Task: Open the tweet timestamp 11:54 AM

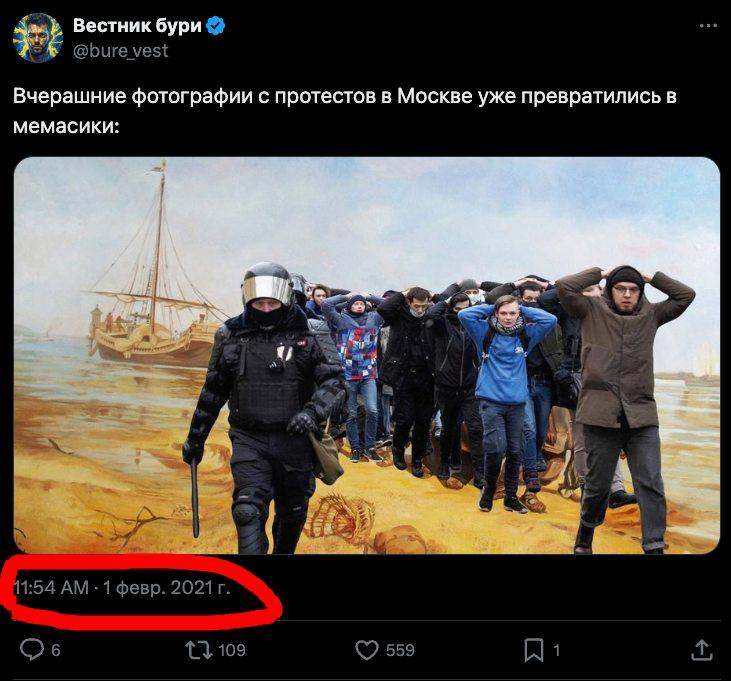Action: (51, 588)
